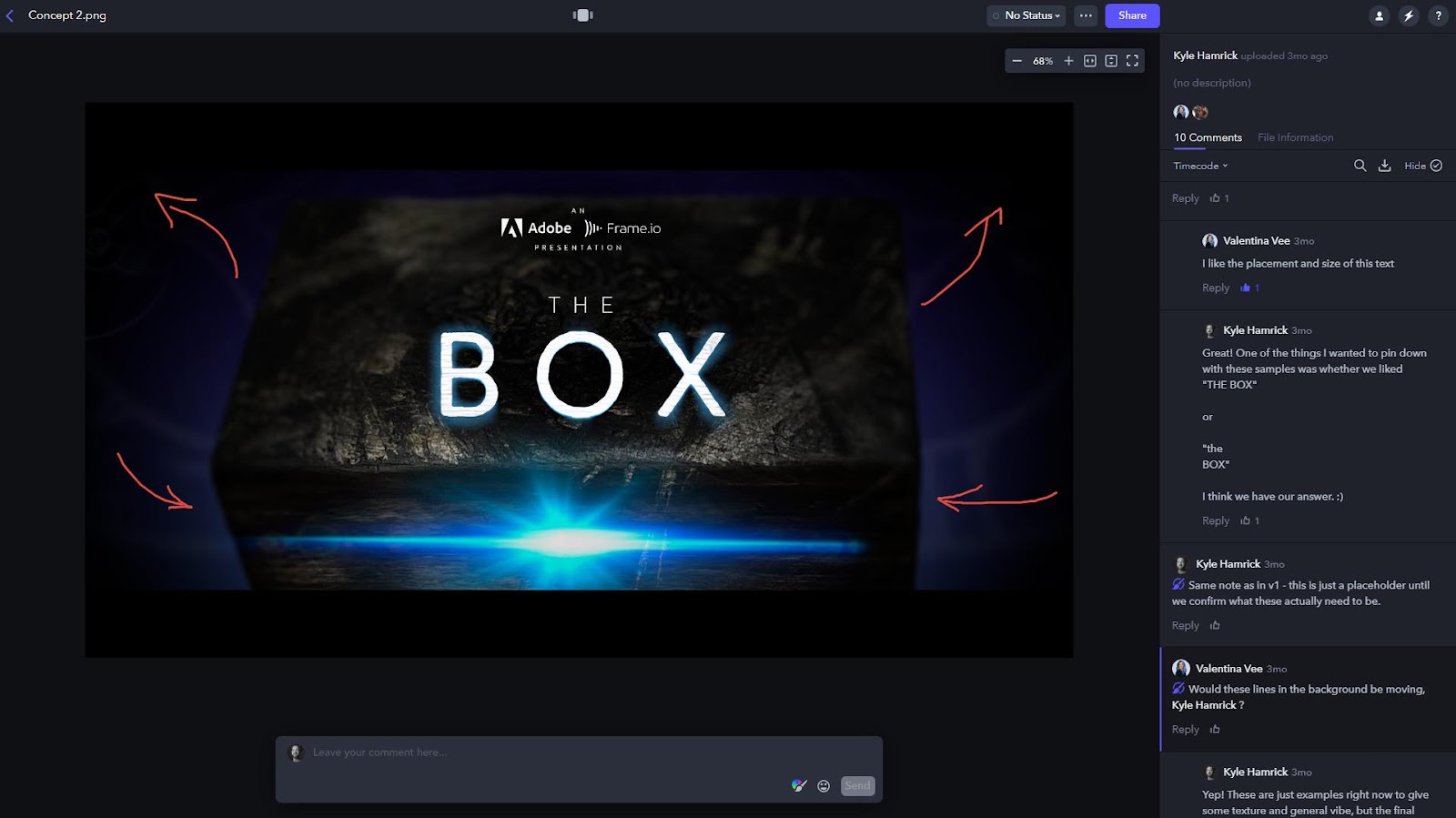Click Valentina Vee's avatar under description
Viewport: 1456px width, 818px height.
point(1181,112)
